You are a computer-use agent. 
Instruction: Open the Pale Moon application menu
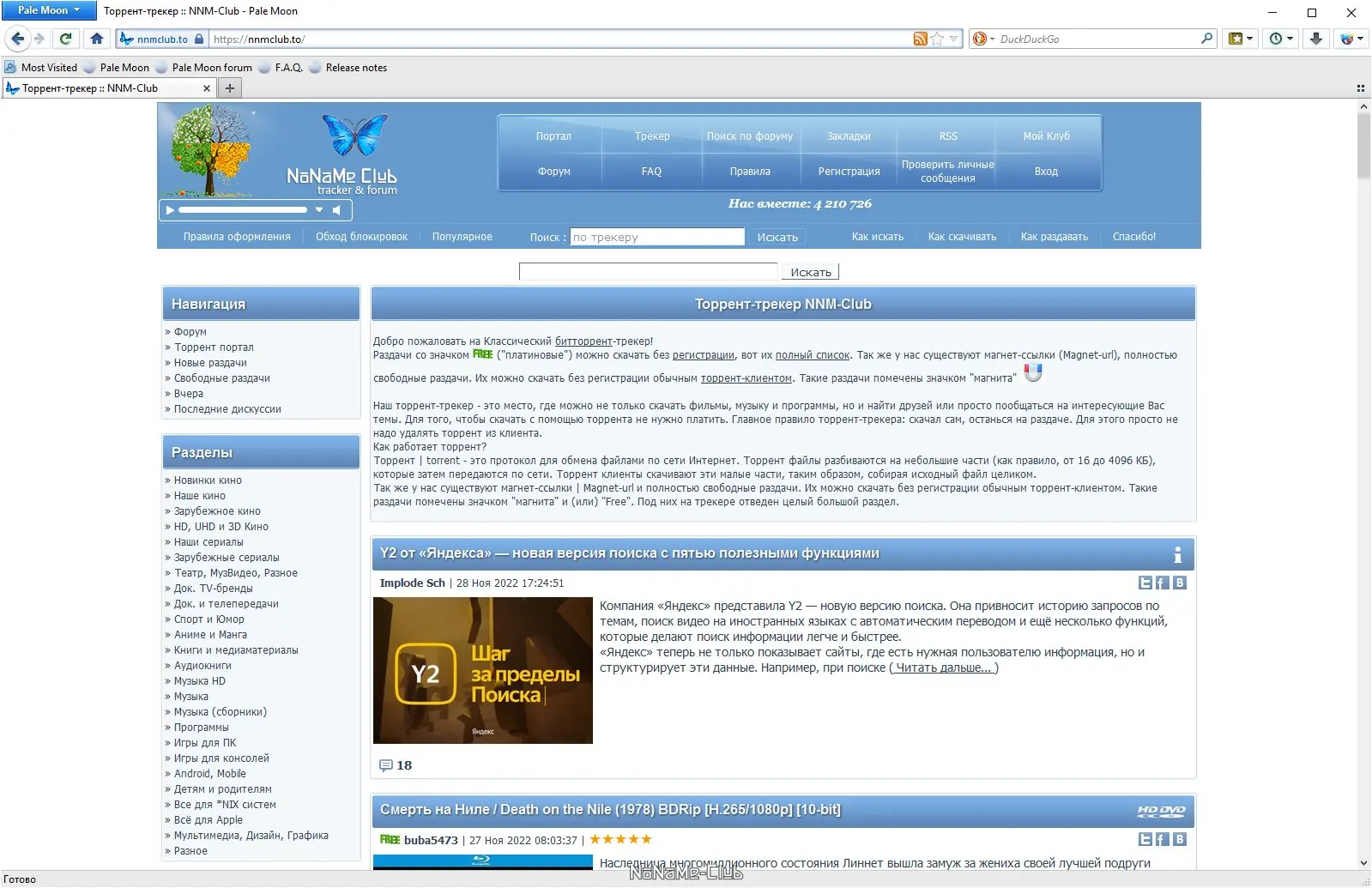(49, 10)
